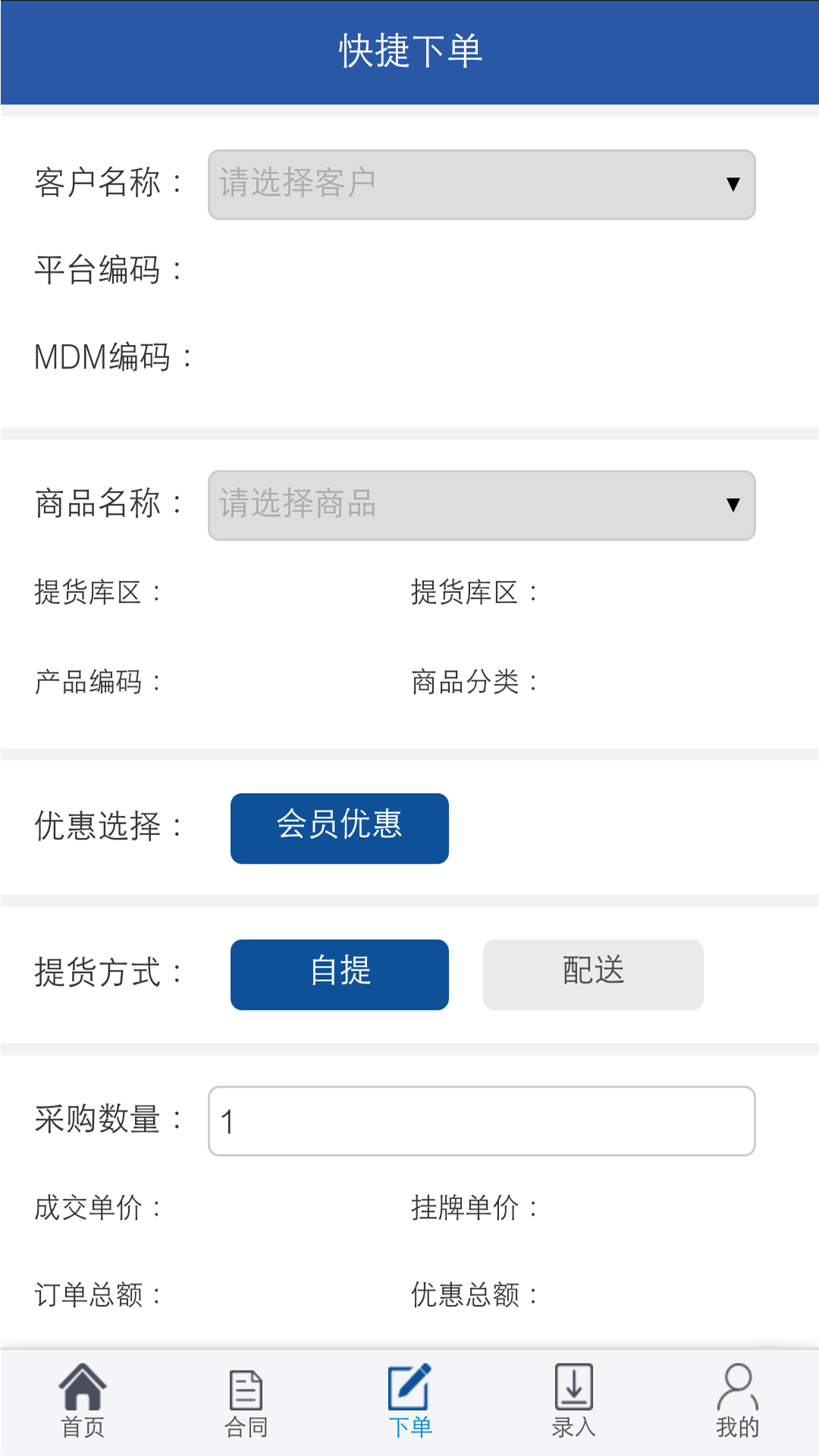This screenshot has width=819, height=1456.
Task: Switch to the 合同 tab label
Action: (x=246, y=1427)
